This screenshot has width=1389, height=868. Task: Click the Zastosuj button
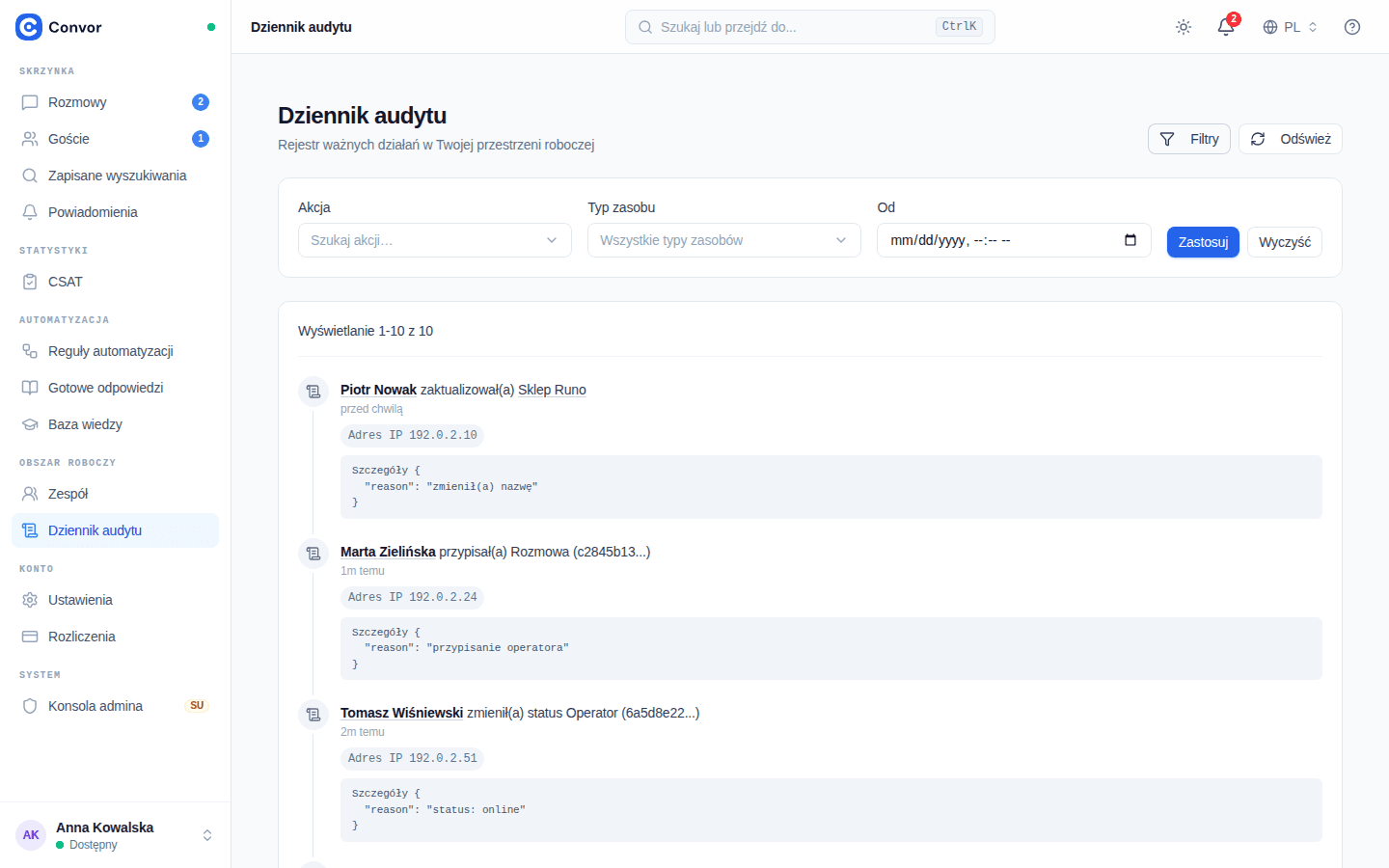coord(1203,242)
